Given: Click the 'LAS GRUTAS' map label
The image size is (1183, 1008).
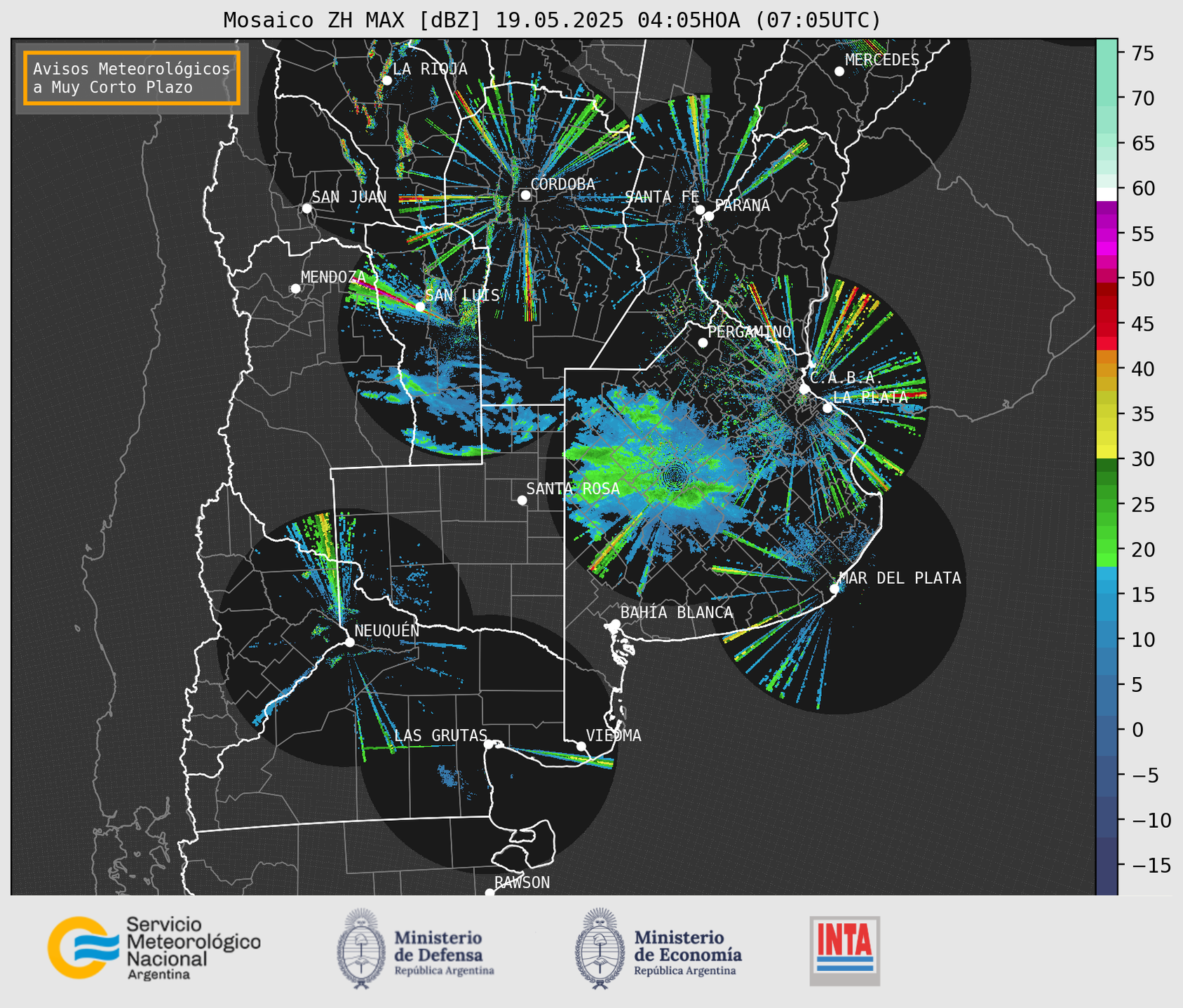Looking at the screenshot, I should tap(441, 735).
